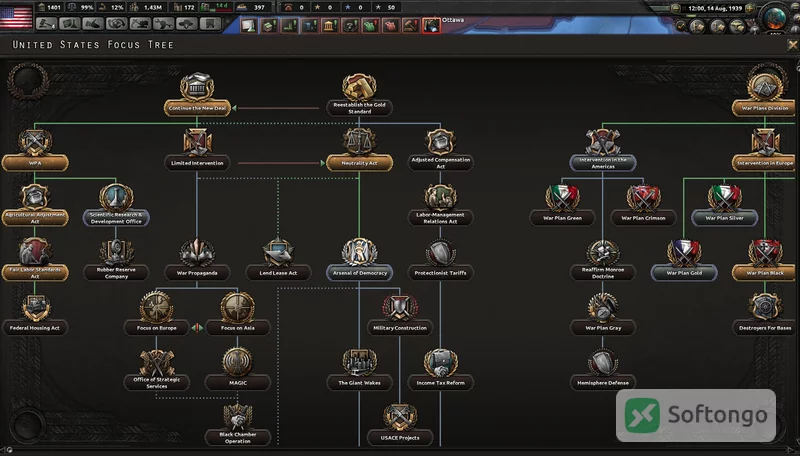Click the brown gavel alert icon
Image resolution: width=800 pixels, height=456 pixels.
tap(411, 25)
